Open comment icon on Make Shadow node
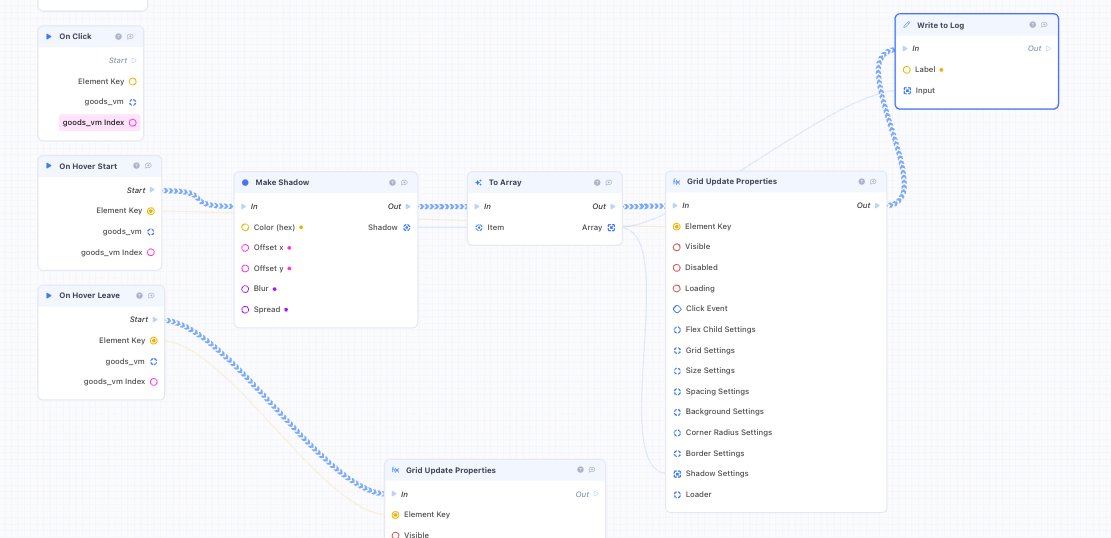The image size is (1111, 538). pyautogui.click(x=404, y=182)
